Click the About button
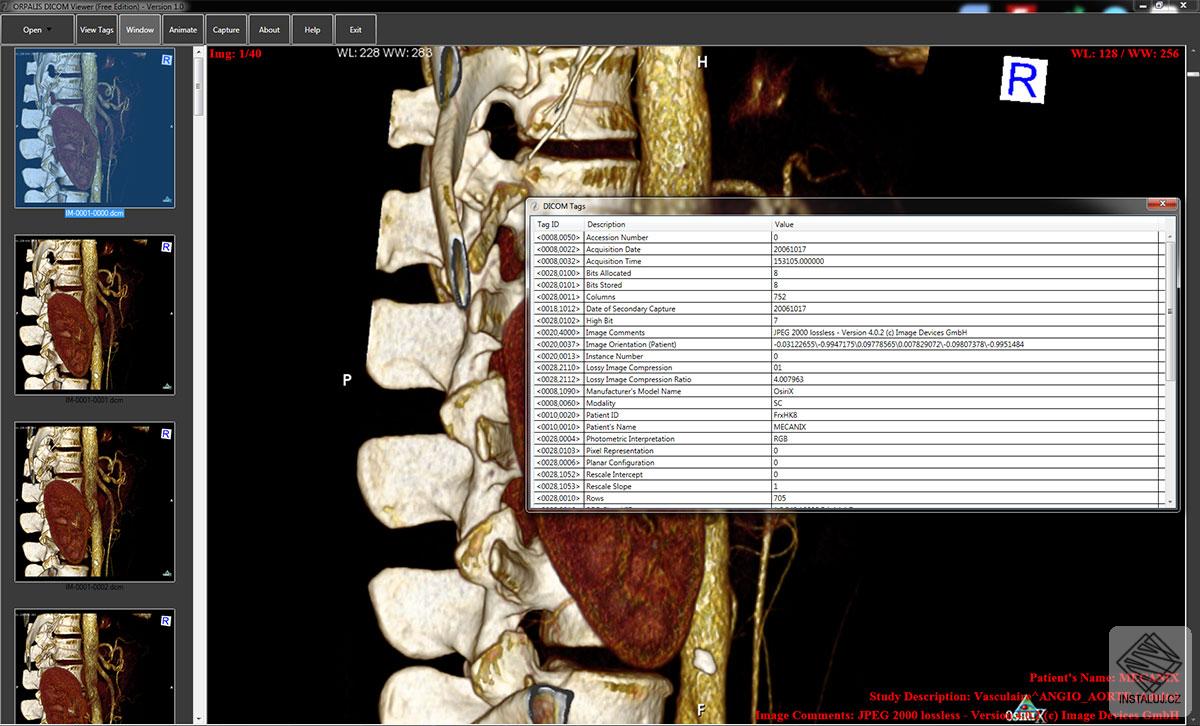Screen dimensions: 1200x726 (x=268, y=29)
